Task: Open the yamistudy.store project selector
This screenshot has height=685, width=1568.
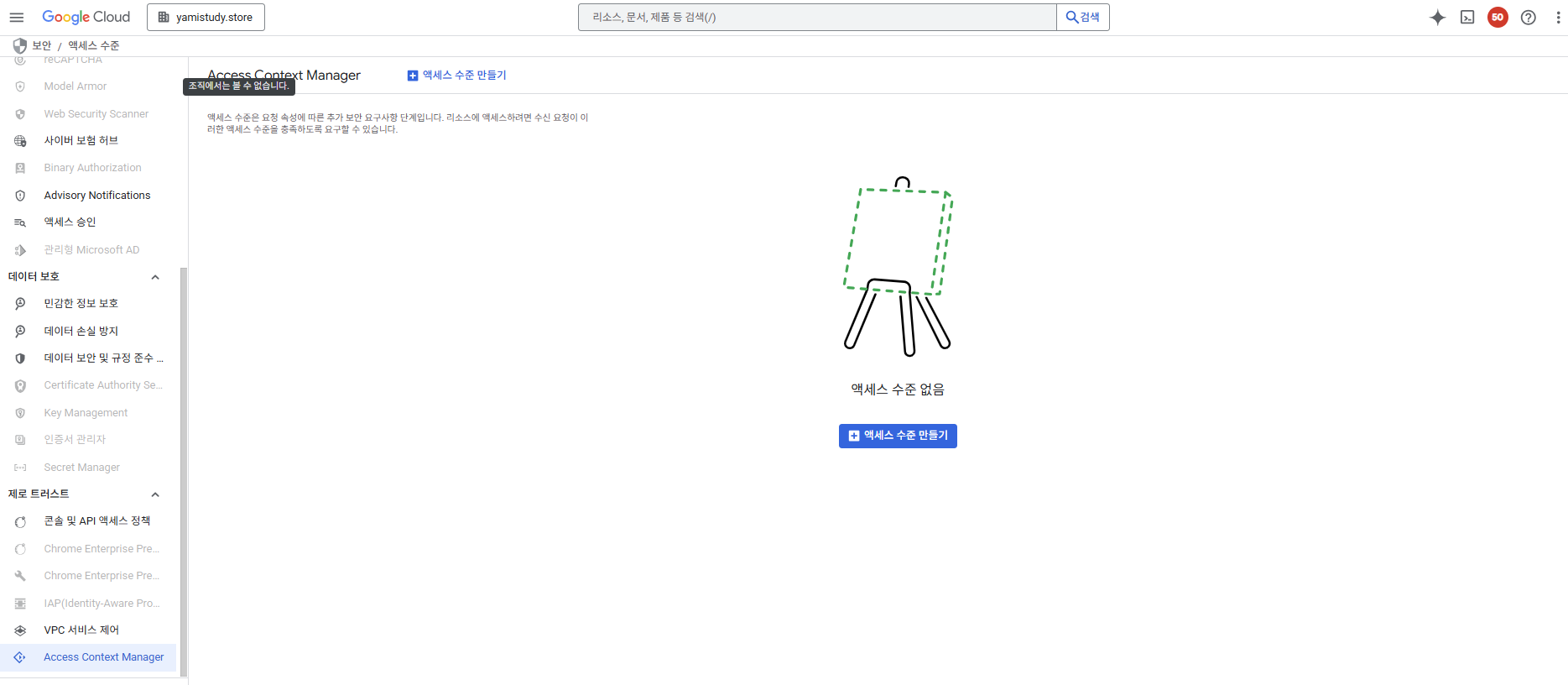Action: (x=206, y=18)
